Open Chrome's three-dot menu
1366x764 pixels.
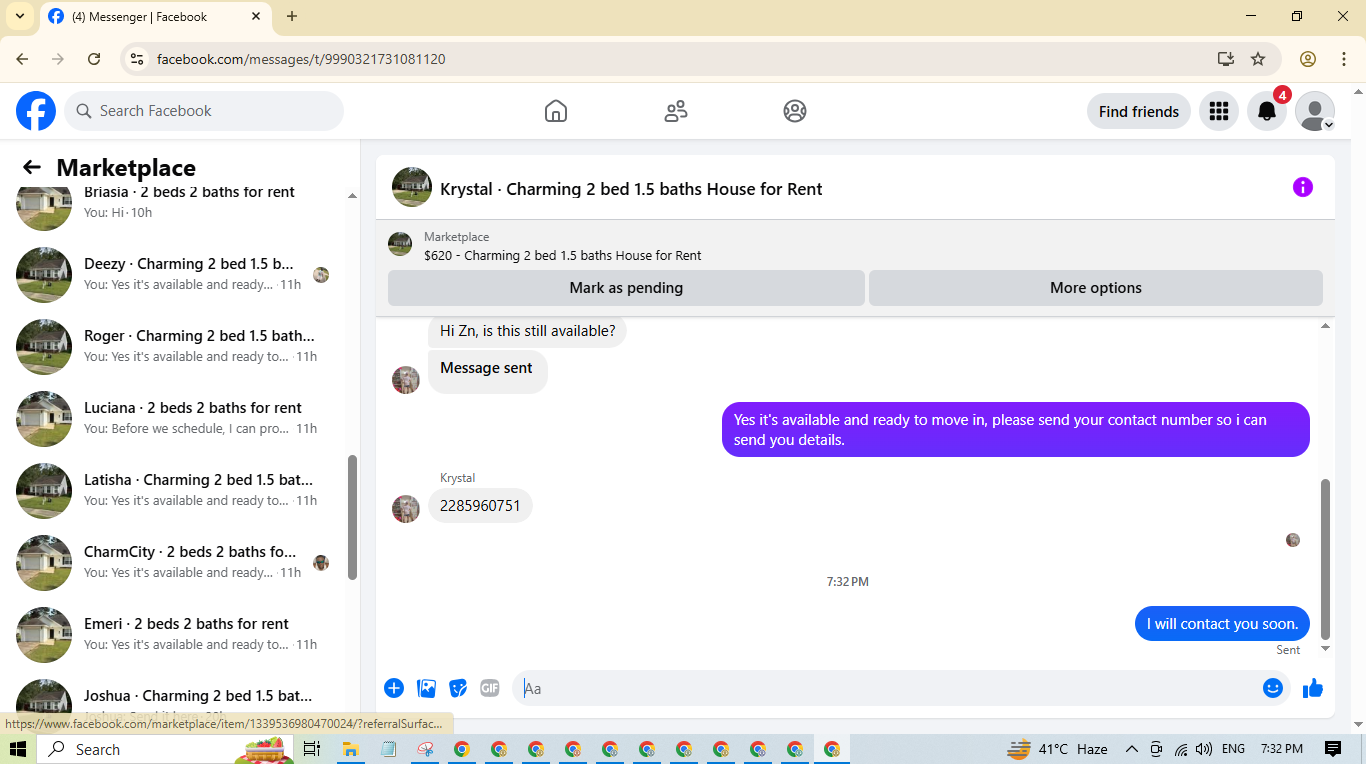pyautogui.click(x=1344, y=59)
